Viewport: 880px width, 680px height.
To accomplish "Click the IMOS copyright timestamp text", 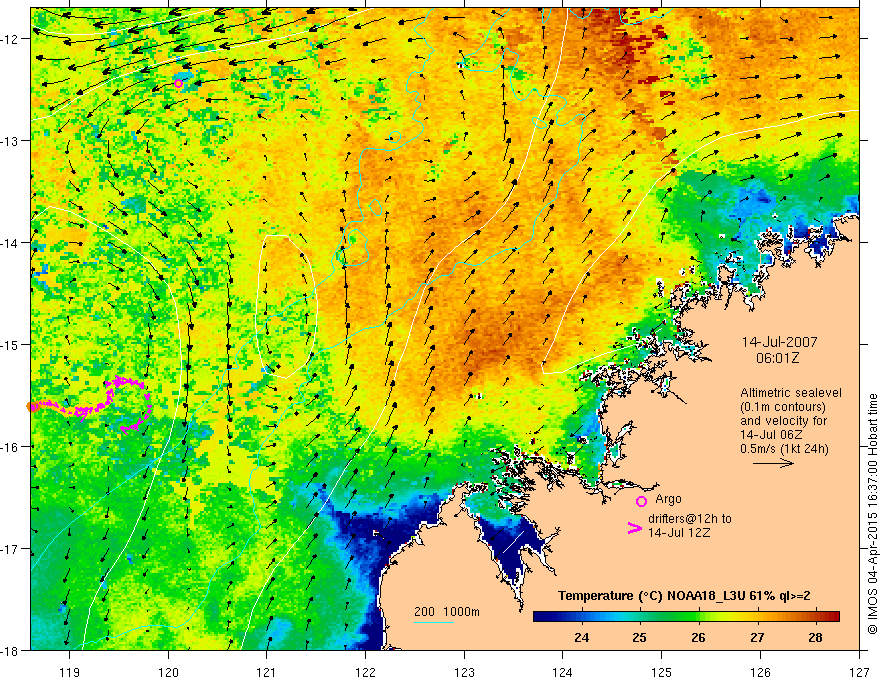I will 873,514.
